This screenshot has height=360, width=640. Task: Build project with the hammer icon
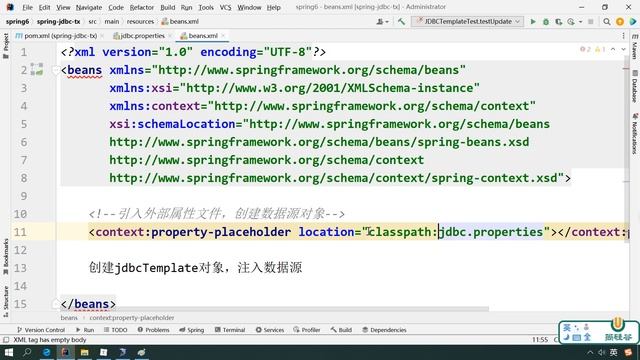(x=401, y=22)
